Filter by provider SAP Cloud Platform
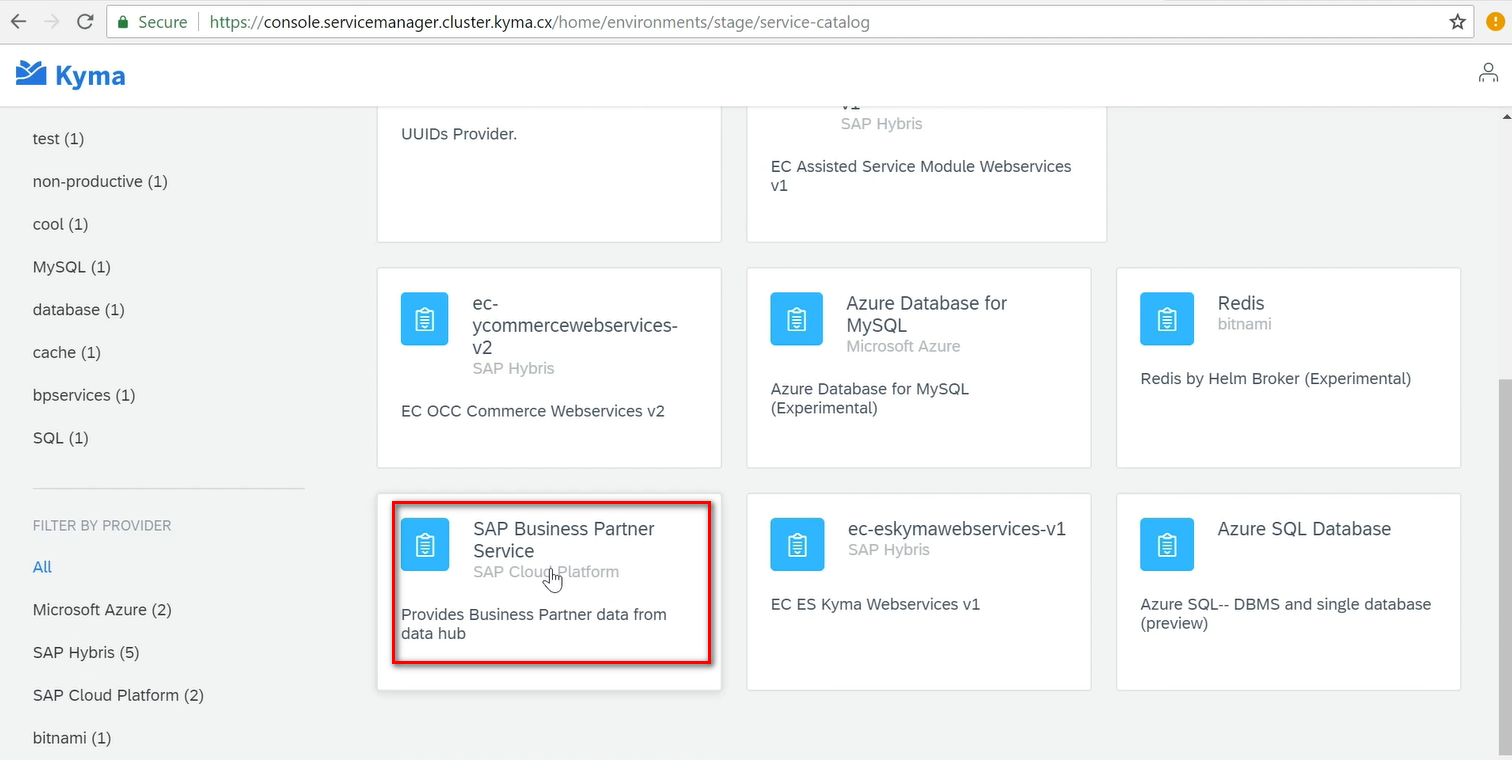Image resolution: width=1512 pixels, height=760 pixels. click(118, 696)
